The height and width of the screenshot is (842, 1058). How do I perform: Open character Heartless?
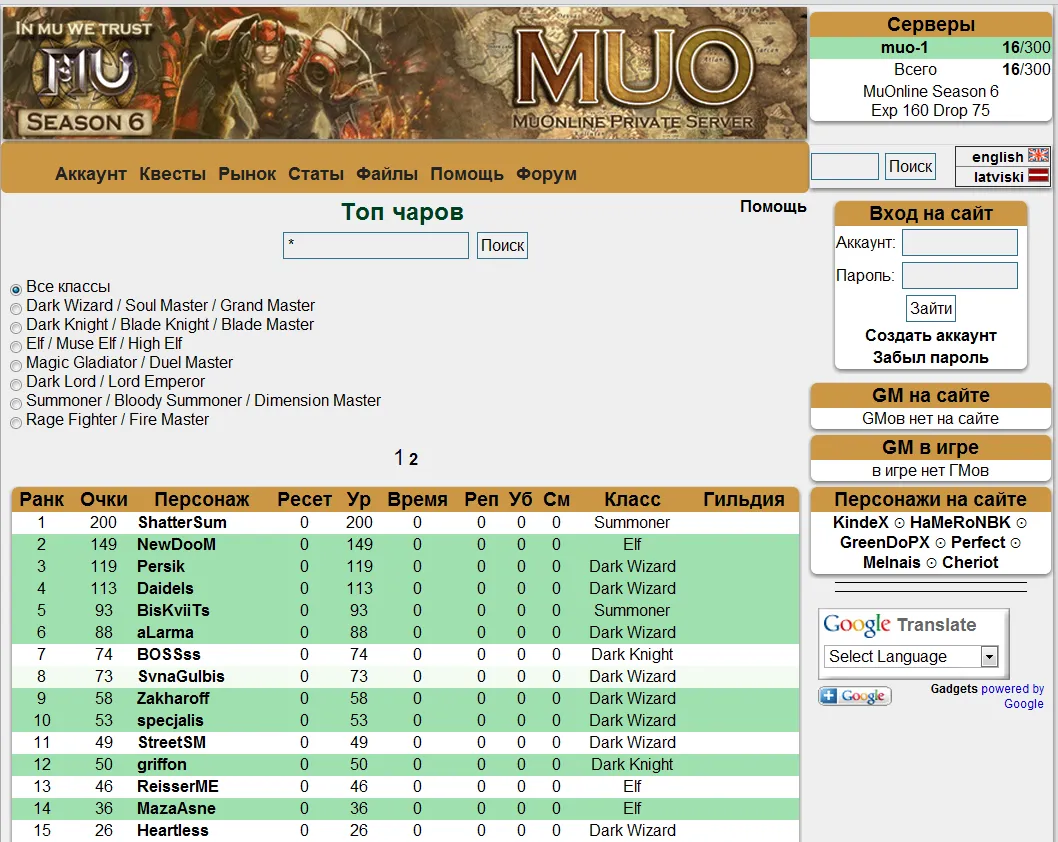[173, 831]
